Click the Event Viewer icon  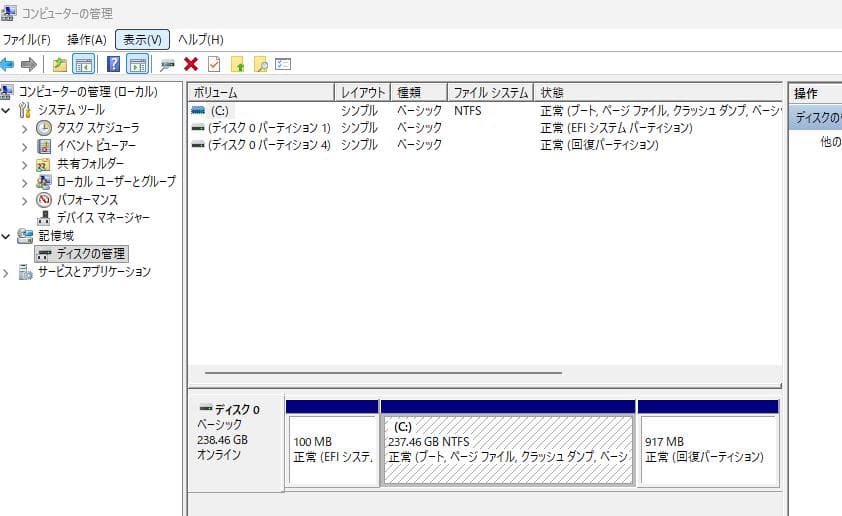tap(44, 146)
